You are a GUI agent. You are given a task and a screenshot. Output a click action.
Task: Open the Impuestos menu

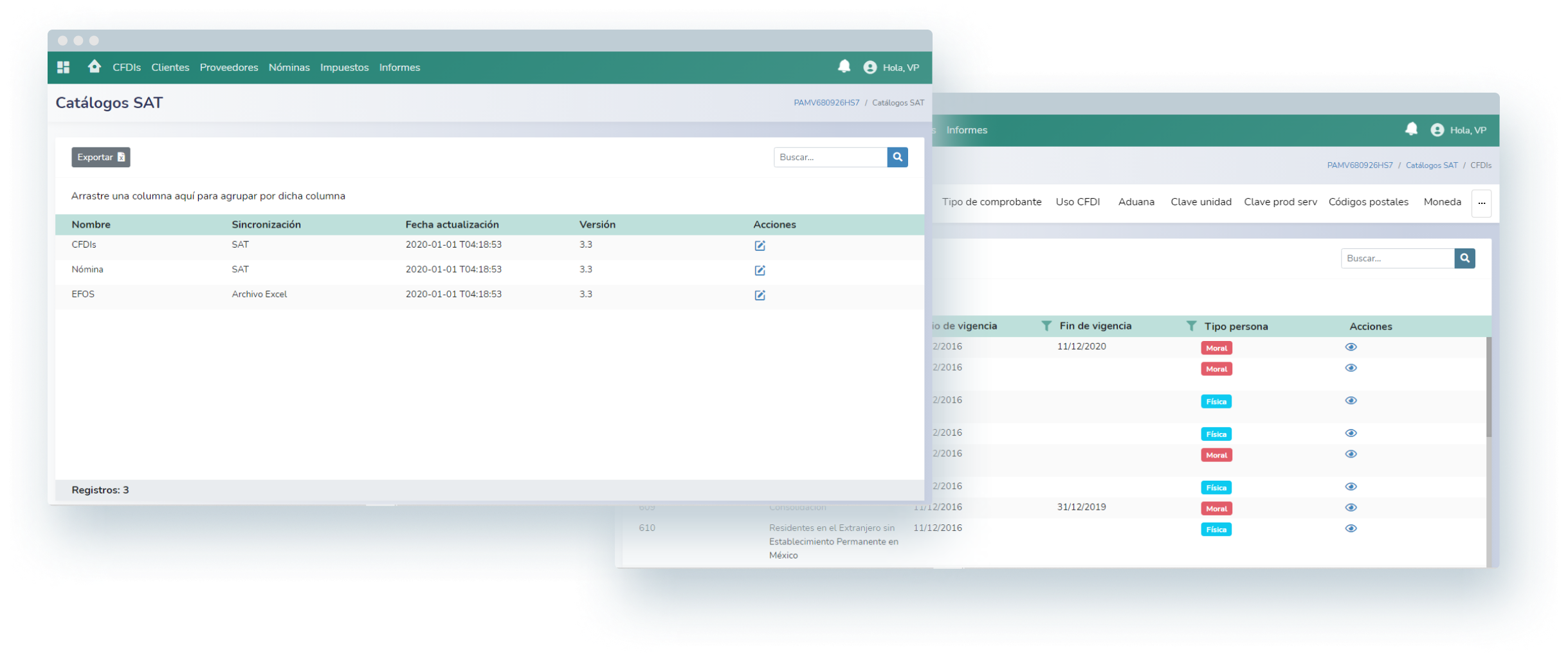[x=345, y=68]
